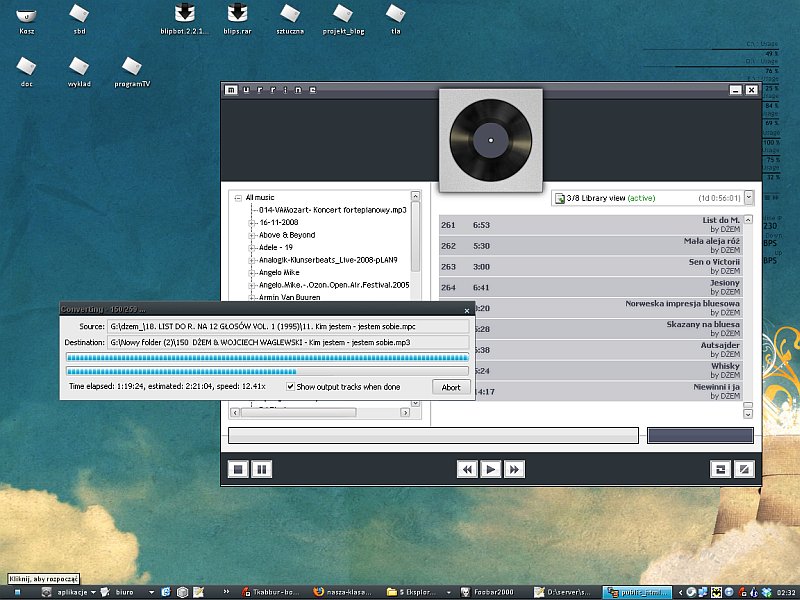This screenshot has height=600, width=800.
Task: Toggle repeat playback mode icon
Action: click(x=719, y=468)
